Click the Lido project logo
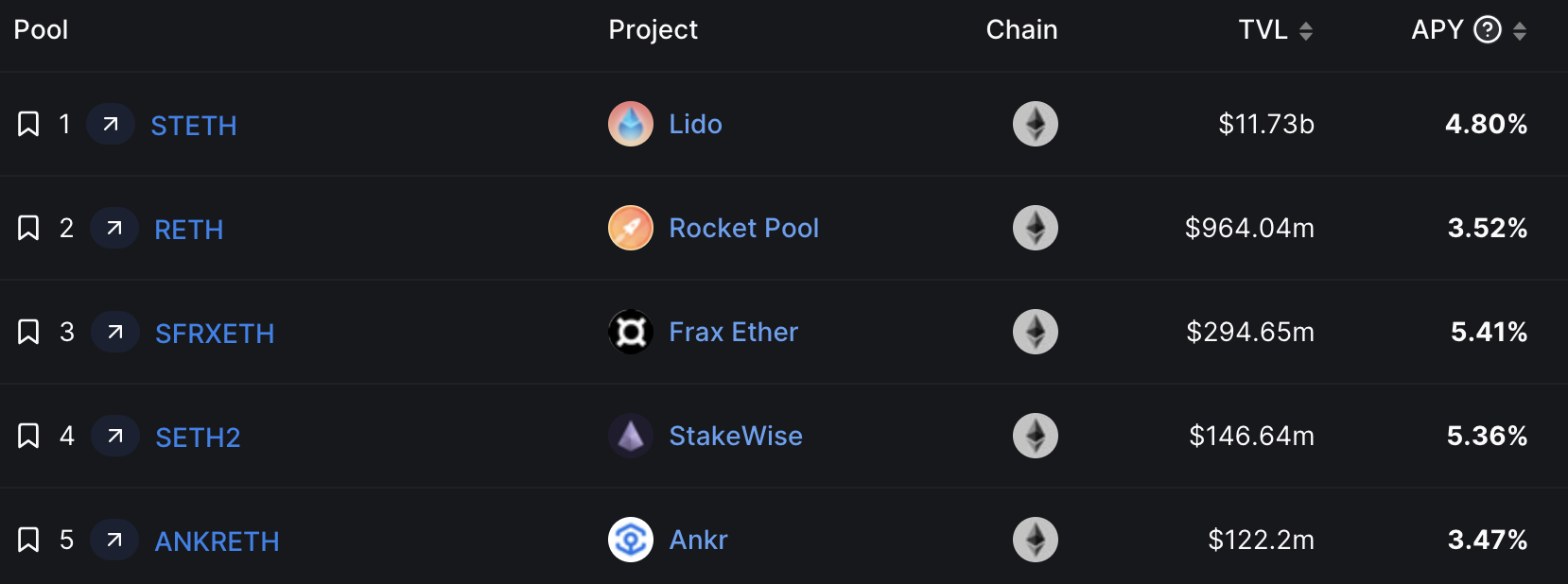Screen dimensions: 1568x584 (631, 124)
